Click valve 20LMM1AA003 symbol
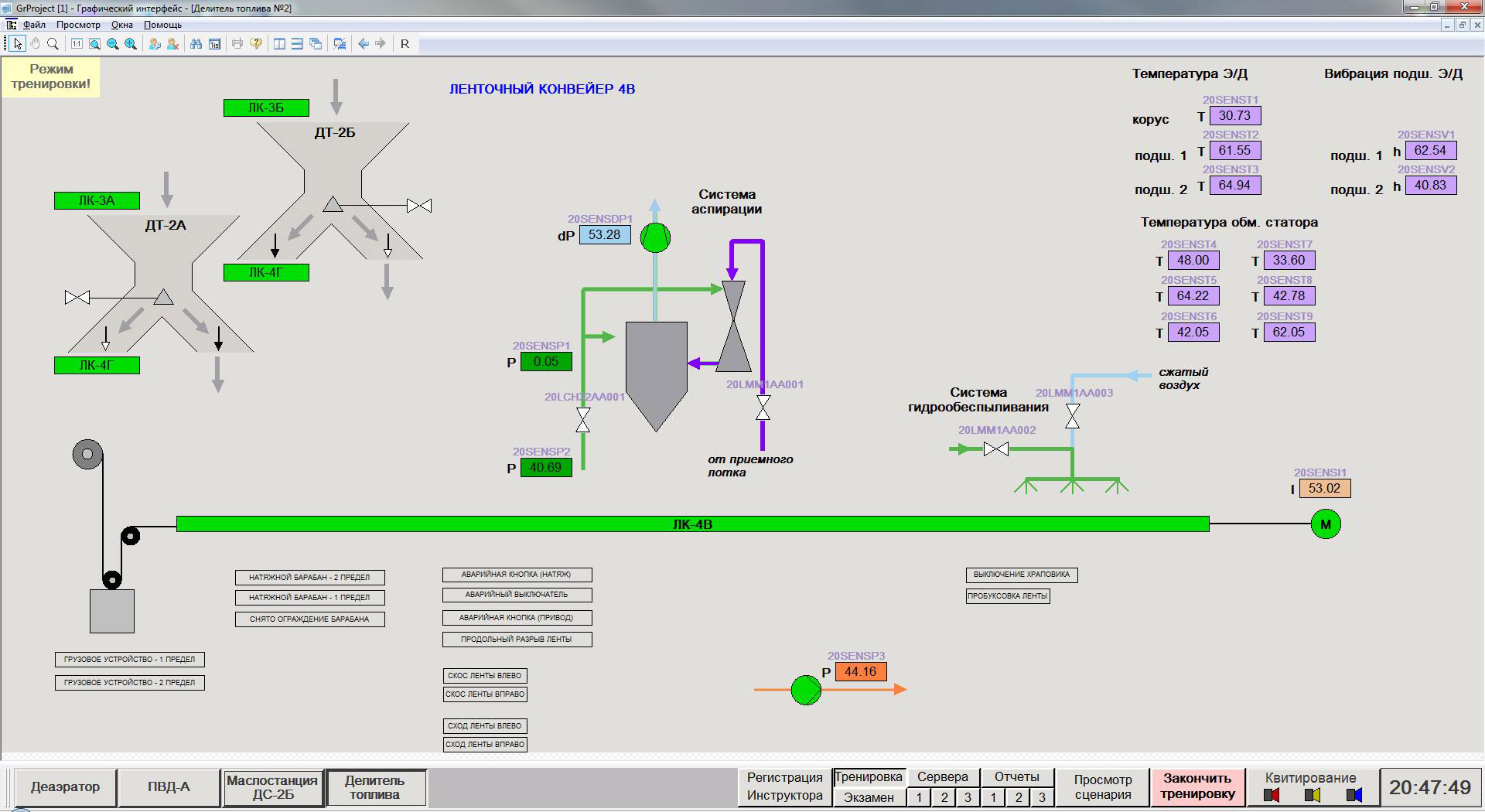 (x=1073, y=416)
